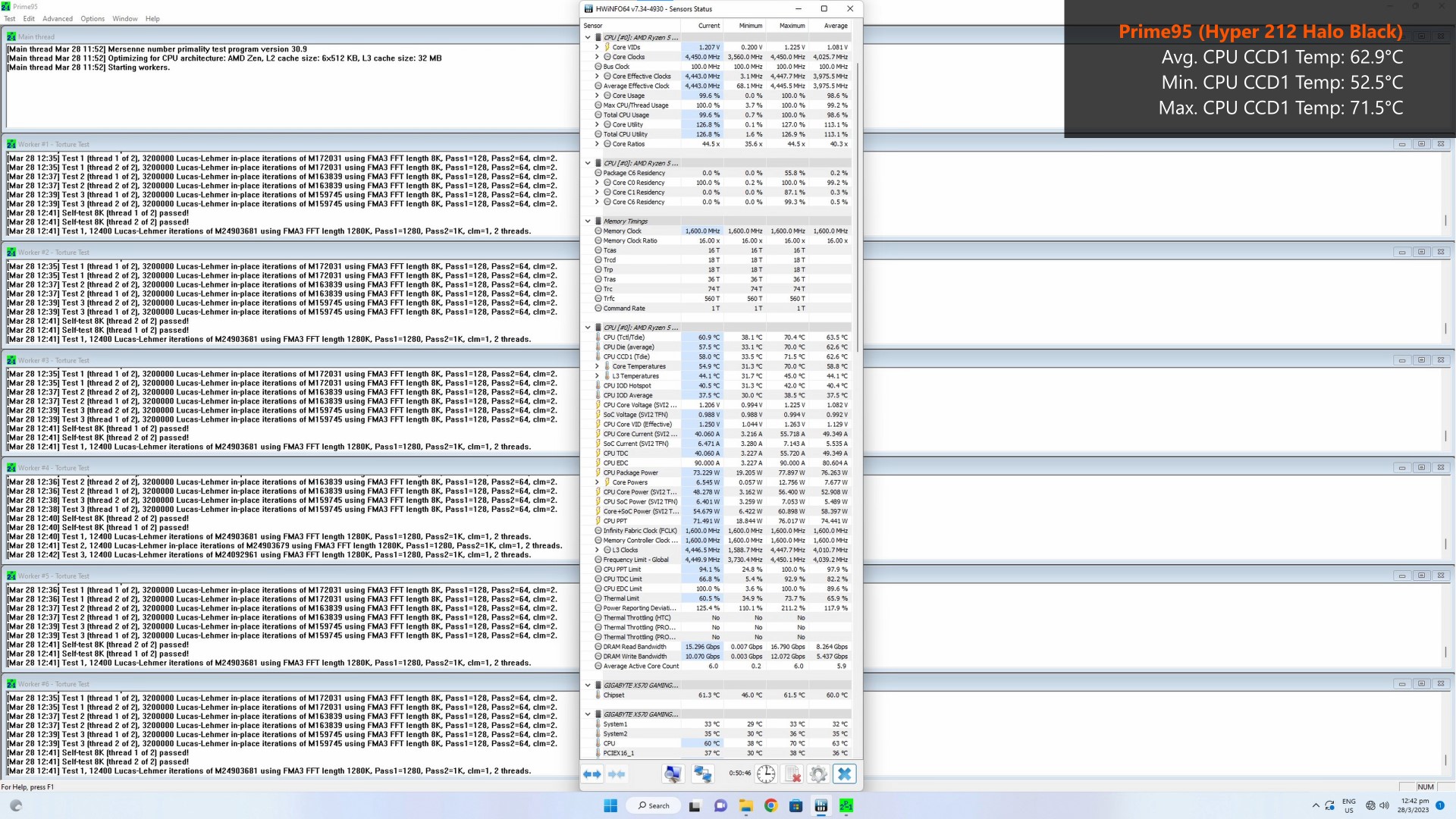Collapse the Memory Timings sensor group

point(588,221)
